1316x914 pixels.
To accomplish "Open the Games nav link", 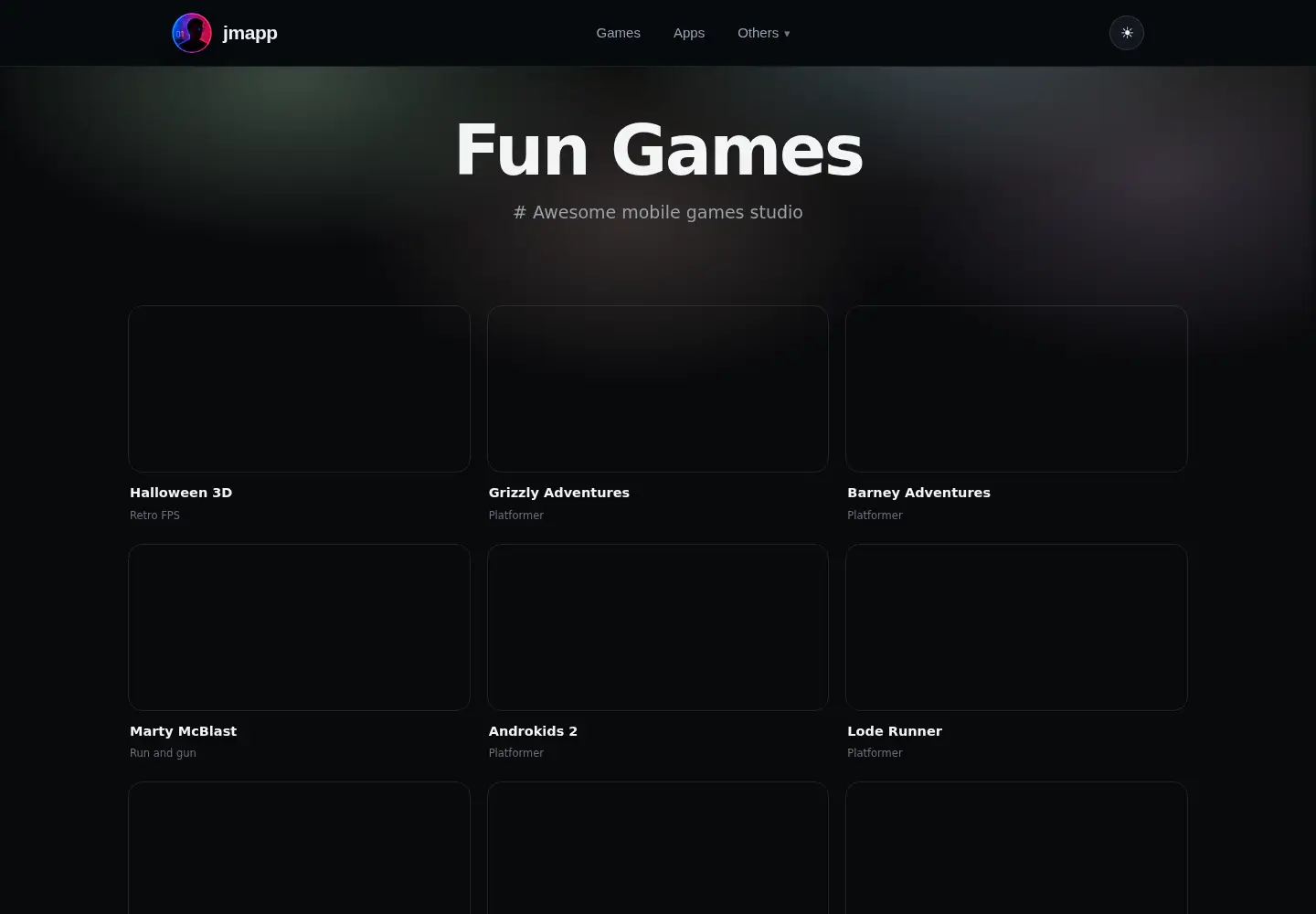I will pyautogui.click(x=619, y=33).
